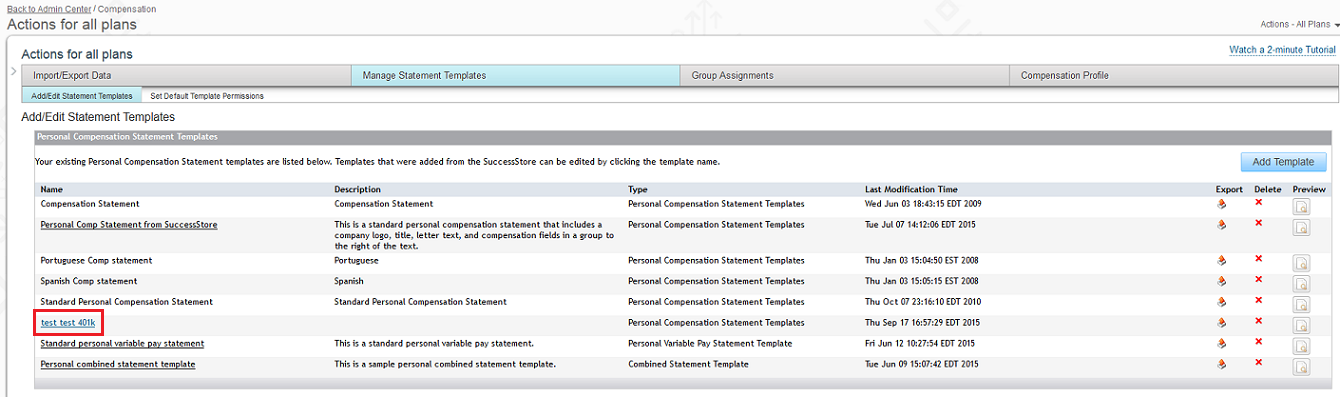Viewport: 1340px width, 397px height.
Task: Delete Standard Personal Compensation Statement
Action: pyautogui.click(x=1258, y=300)
